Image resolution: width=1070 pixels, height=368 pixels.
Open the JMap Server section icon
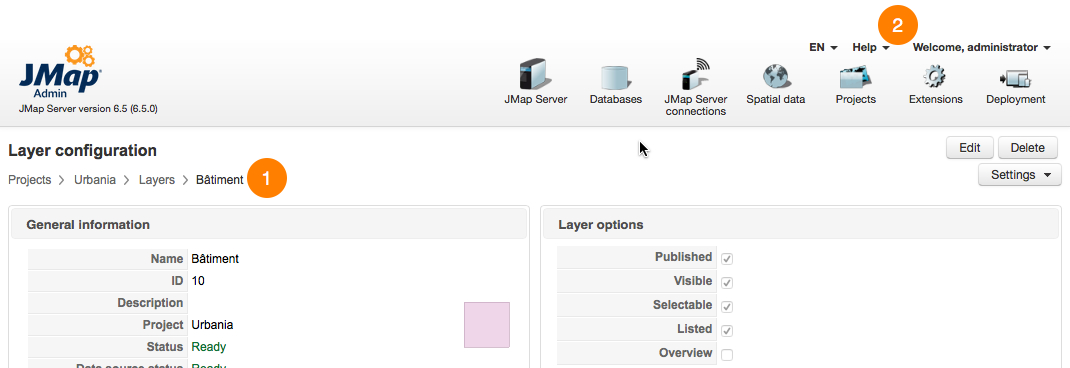tap(535, 74)
